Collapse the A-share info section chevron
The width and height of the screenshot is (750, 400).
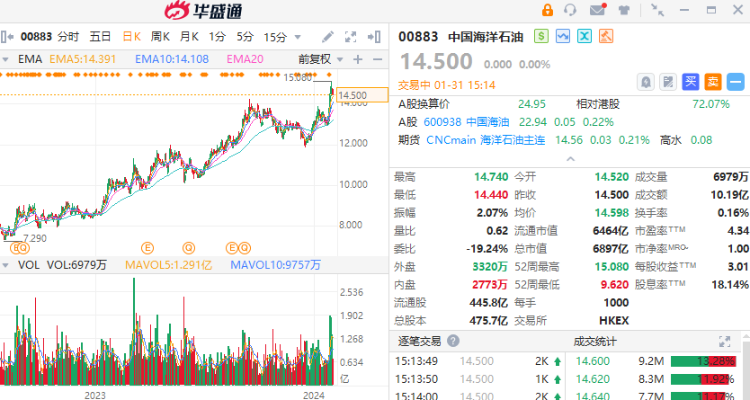[x=570, y=158]
